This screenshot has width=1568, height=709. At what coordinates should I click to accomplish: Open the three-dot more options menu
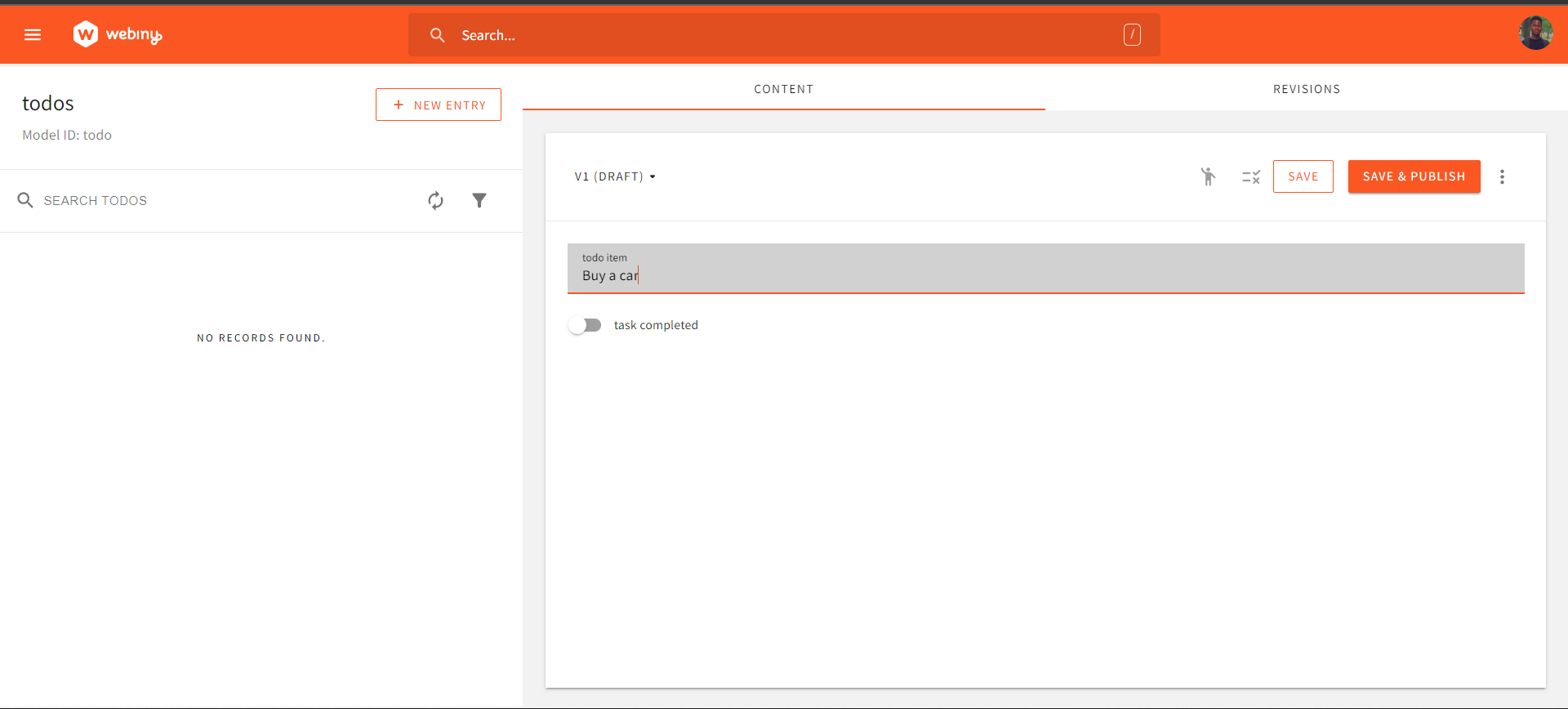click(1502, 177)
